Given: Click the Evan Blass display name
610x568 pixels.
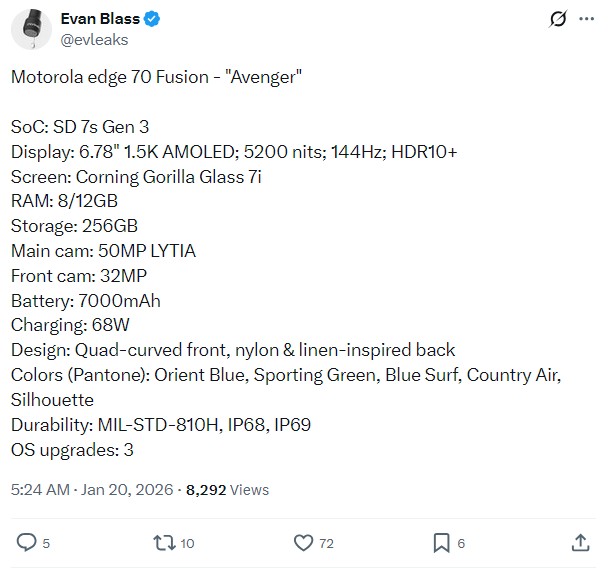Looking at the screenshot, I should (101, 19).
